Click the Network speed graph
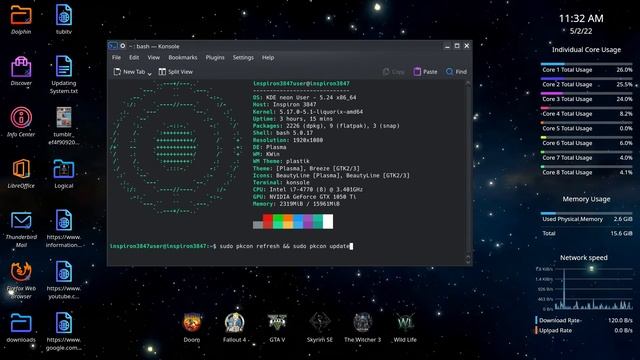Image resolution: width=640 pixels, height=360 pixels. pos(584,289)
